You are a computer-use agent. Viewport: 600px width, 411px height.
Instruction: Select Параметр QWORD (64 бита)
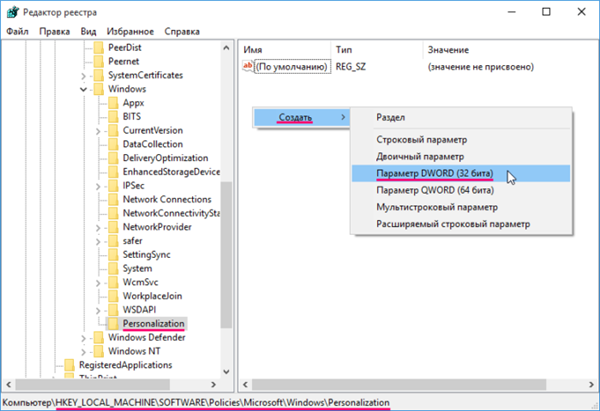click(x=461, y=190)
